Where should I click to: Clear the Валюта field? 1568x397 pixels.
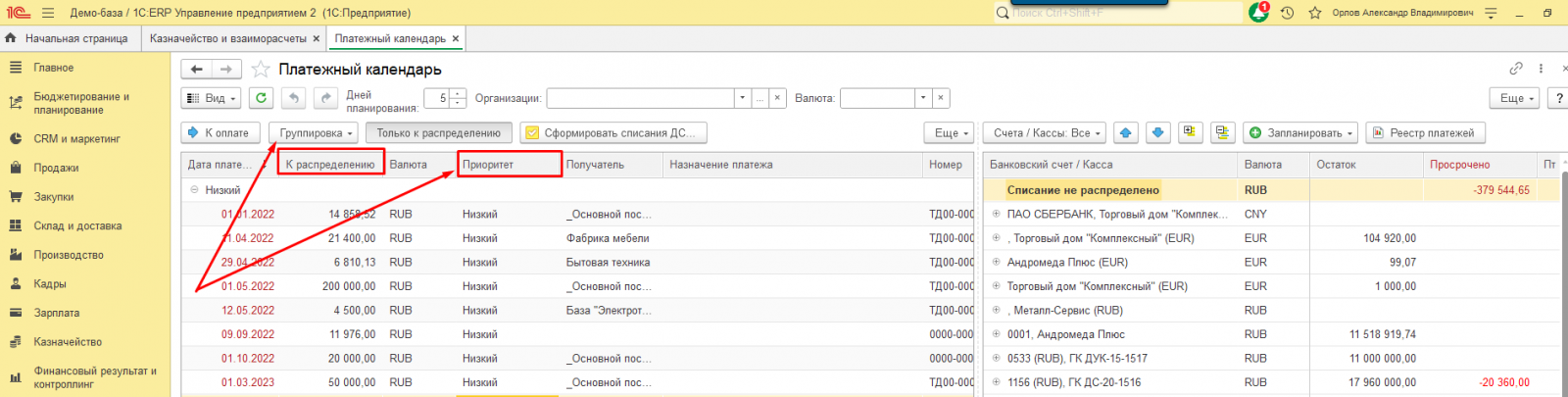click(x=940, y=98)
